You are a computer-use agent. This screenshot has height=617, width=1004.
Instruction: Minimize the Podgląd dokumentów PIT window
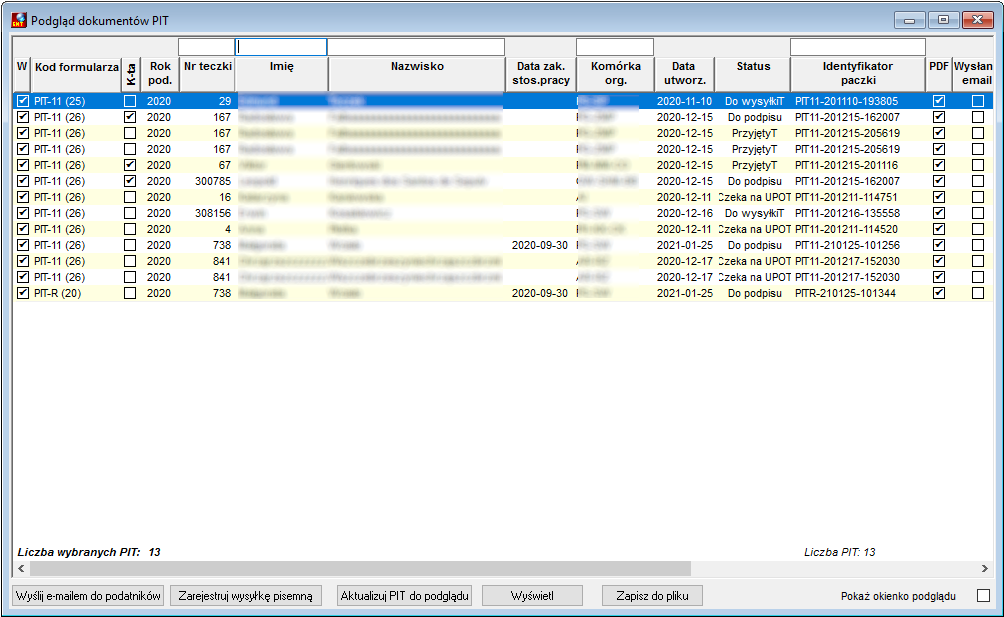pyautogui.click(x=910, y=20)
